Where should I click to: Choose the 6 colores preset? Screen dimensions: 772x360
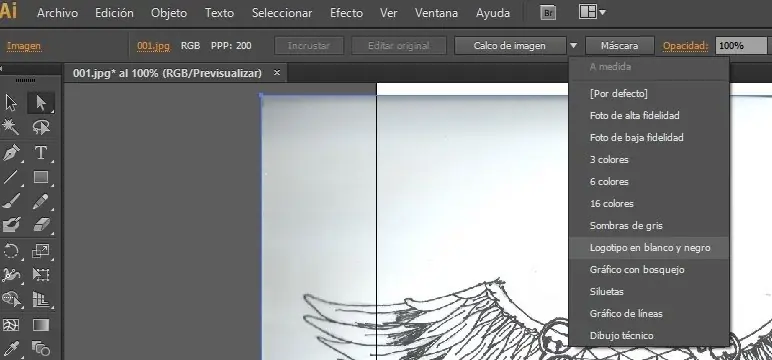coord(648,182)
